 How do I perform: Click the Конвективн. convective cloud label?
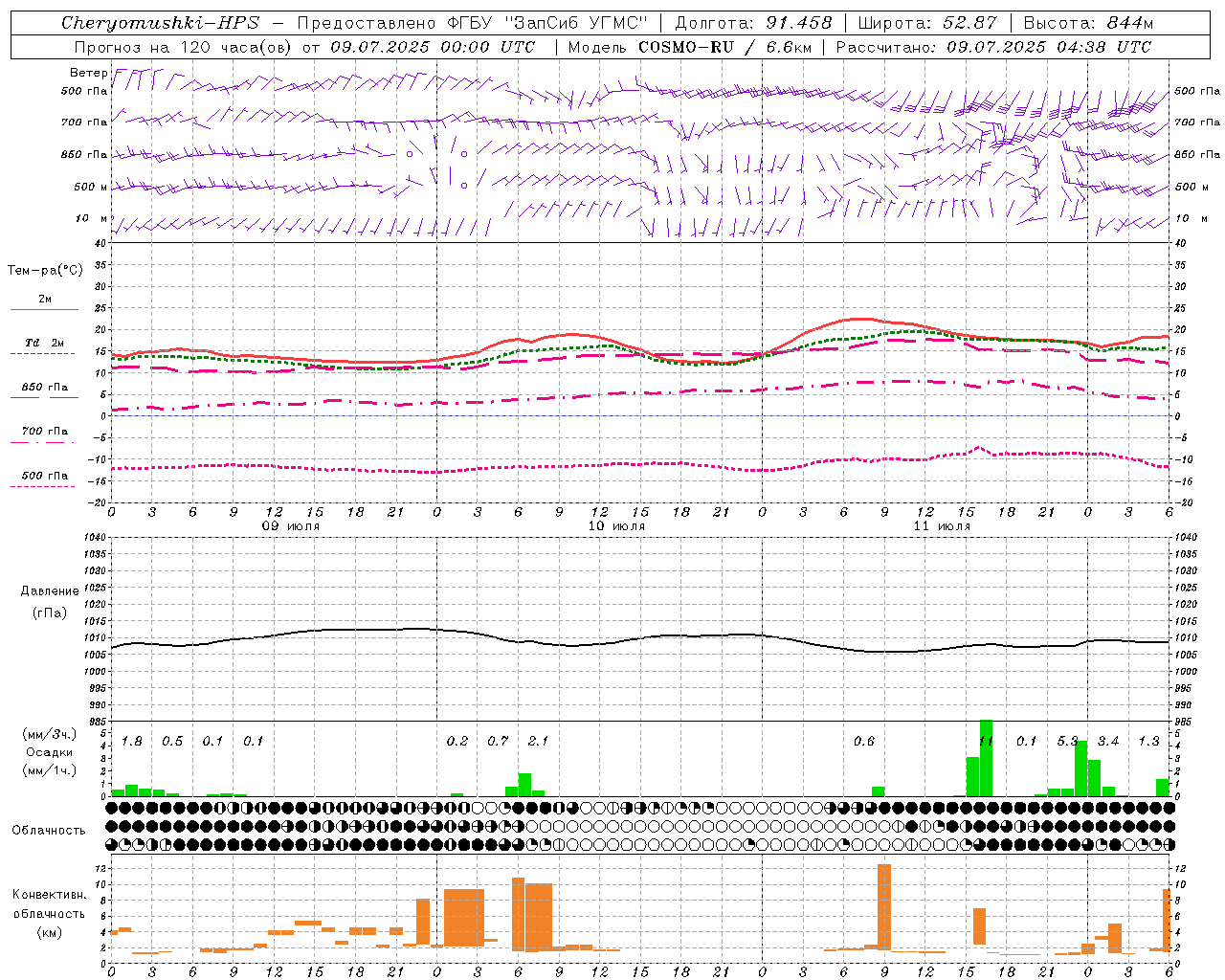49,895
